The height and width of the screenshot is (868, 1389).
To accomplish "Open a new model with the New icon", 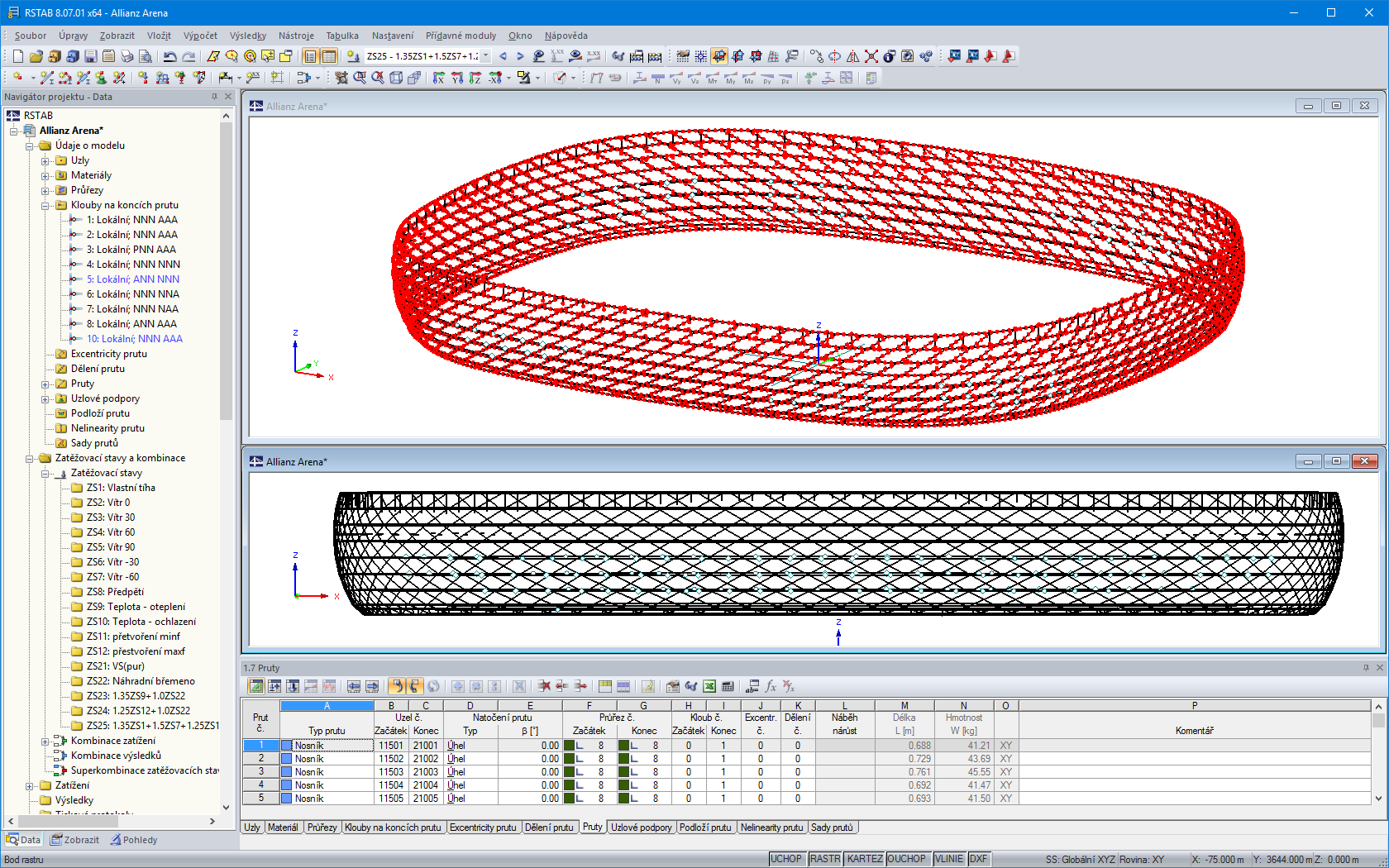I will [x=18, y=56].
